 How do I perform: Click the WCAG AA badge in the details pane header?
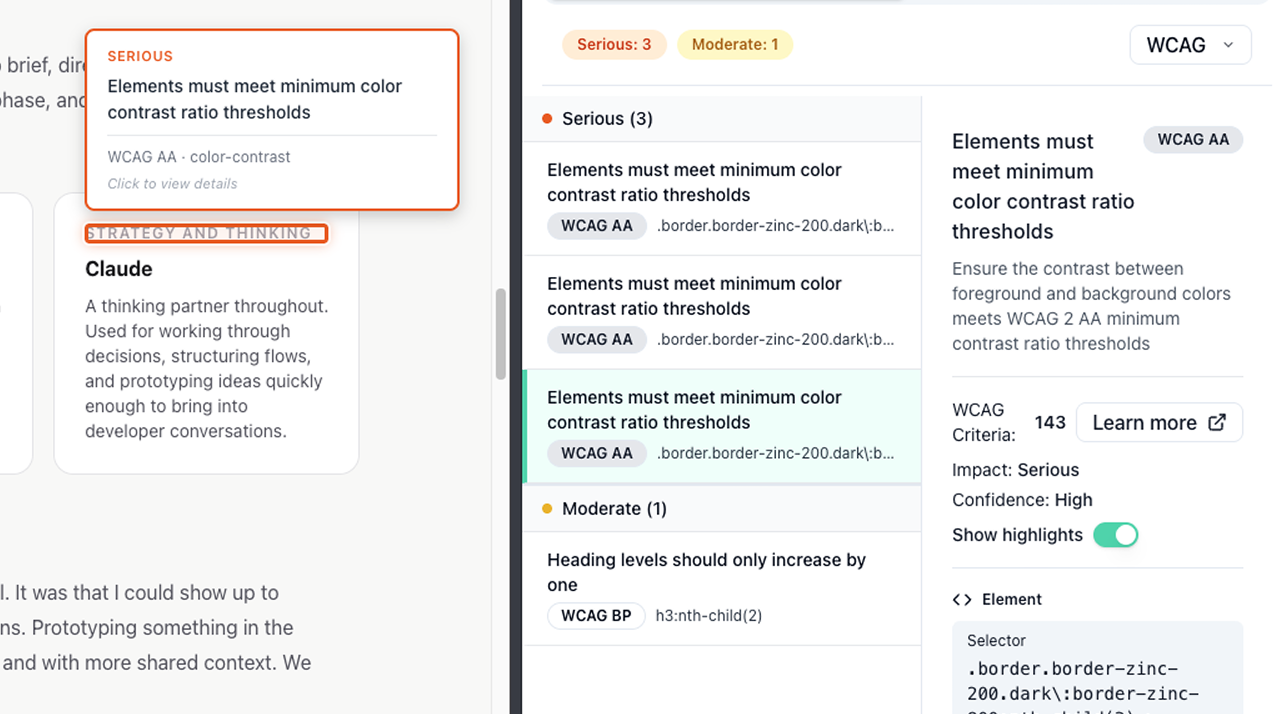[x=1193, y=139]
